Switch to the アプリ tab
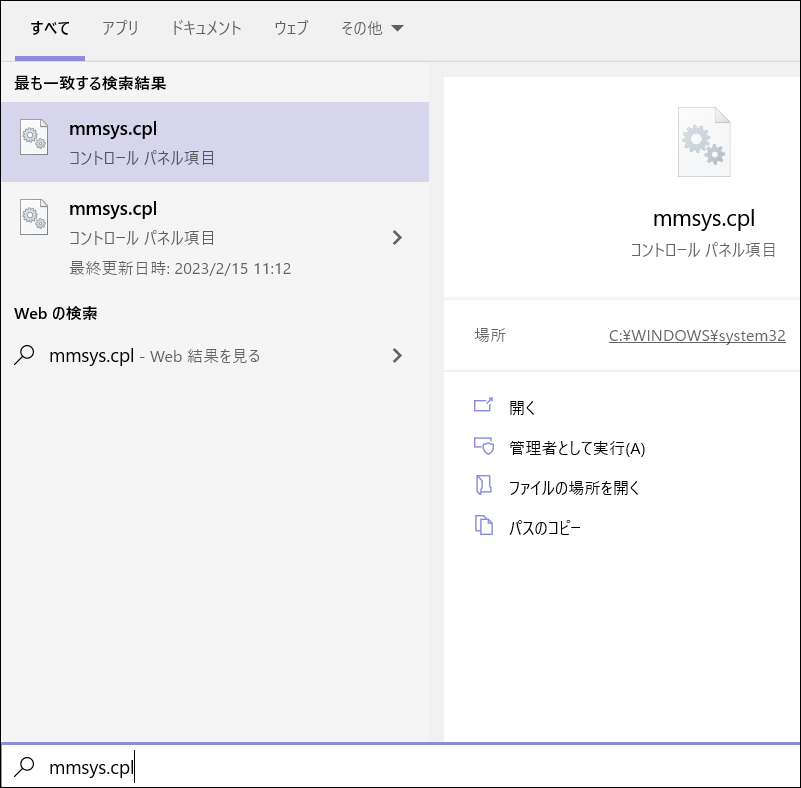The height and width of the screenshot is (788, 801). [120, 29]
